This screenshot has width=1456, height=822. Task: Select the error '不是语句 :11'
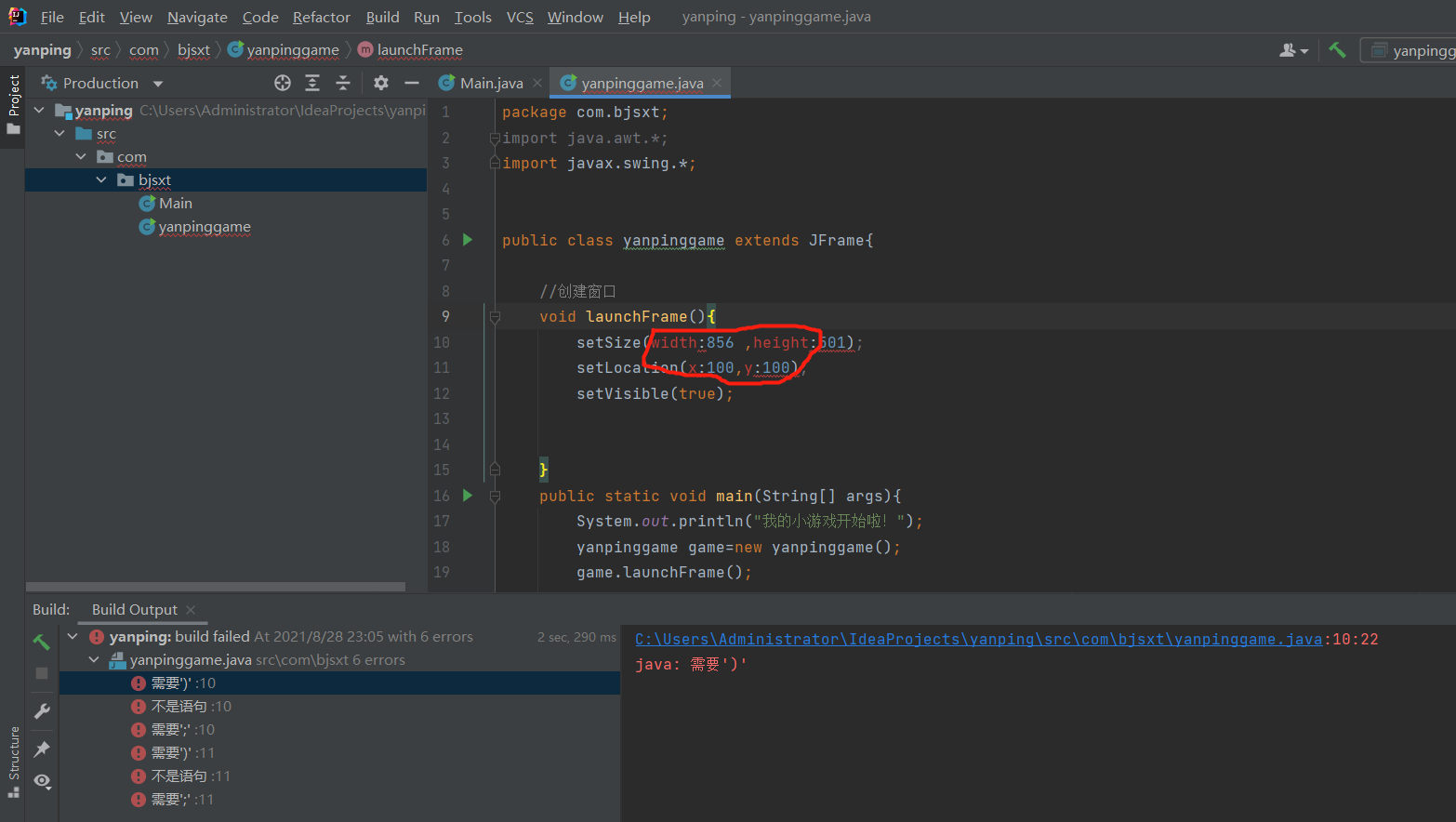(x=339, y=776)
